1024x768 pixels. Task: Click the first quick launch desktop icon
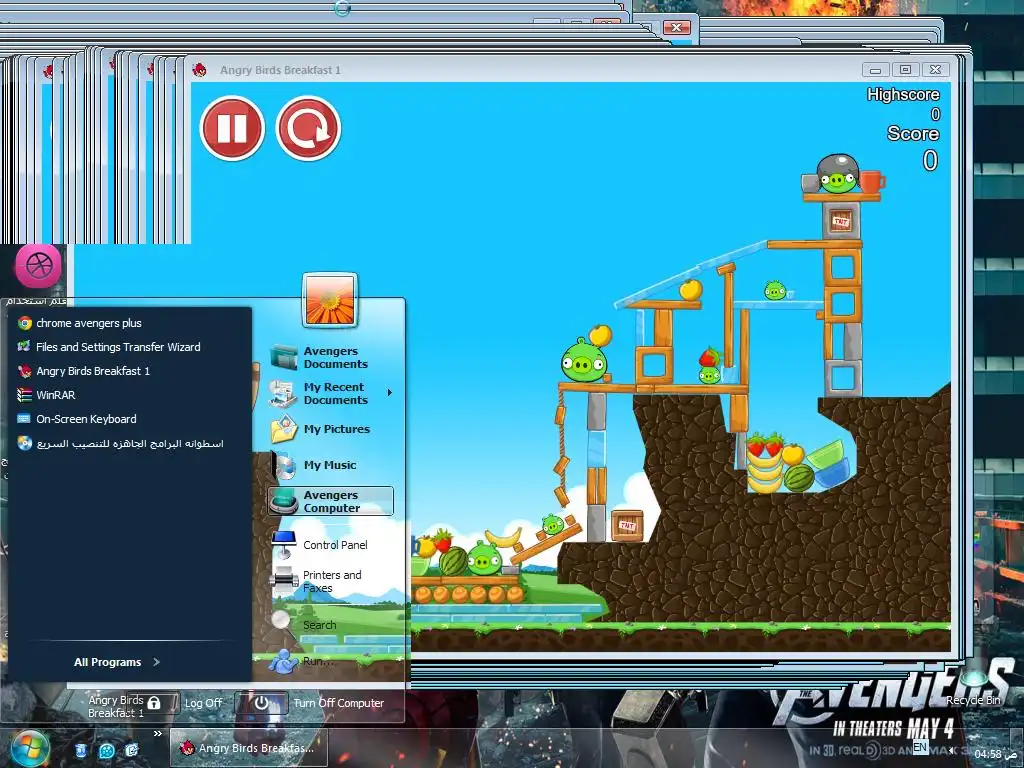(81, 750)
